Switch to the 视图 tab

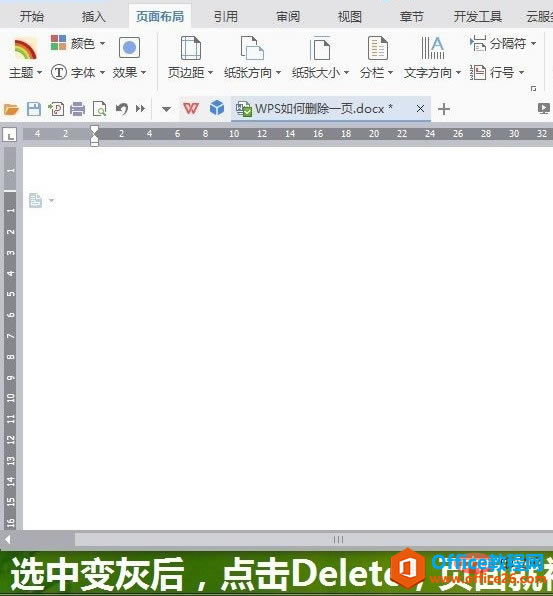click(x=350, y=17)
